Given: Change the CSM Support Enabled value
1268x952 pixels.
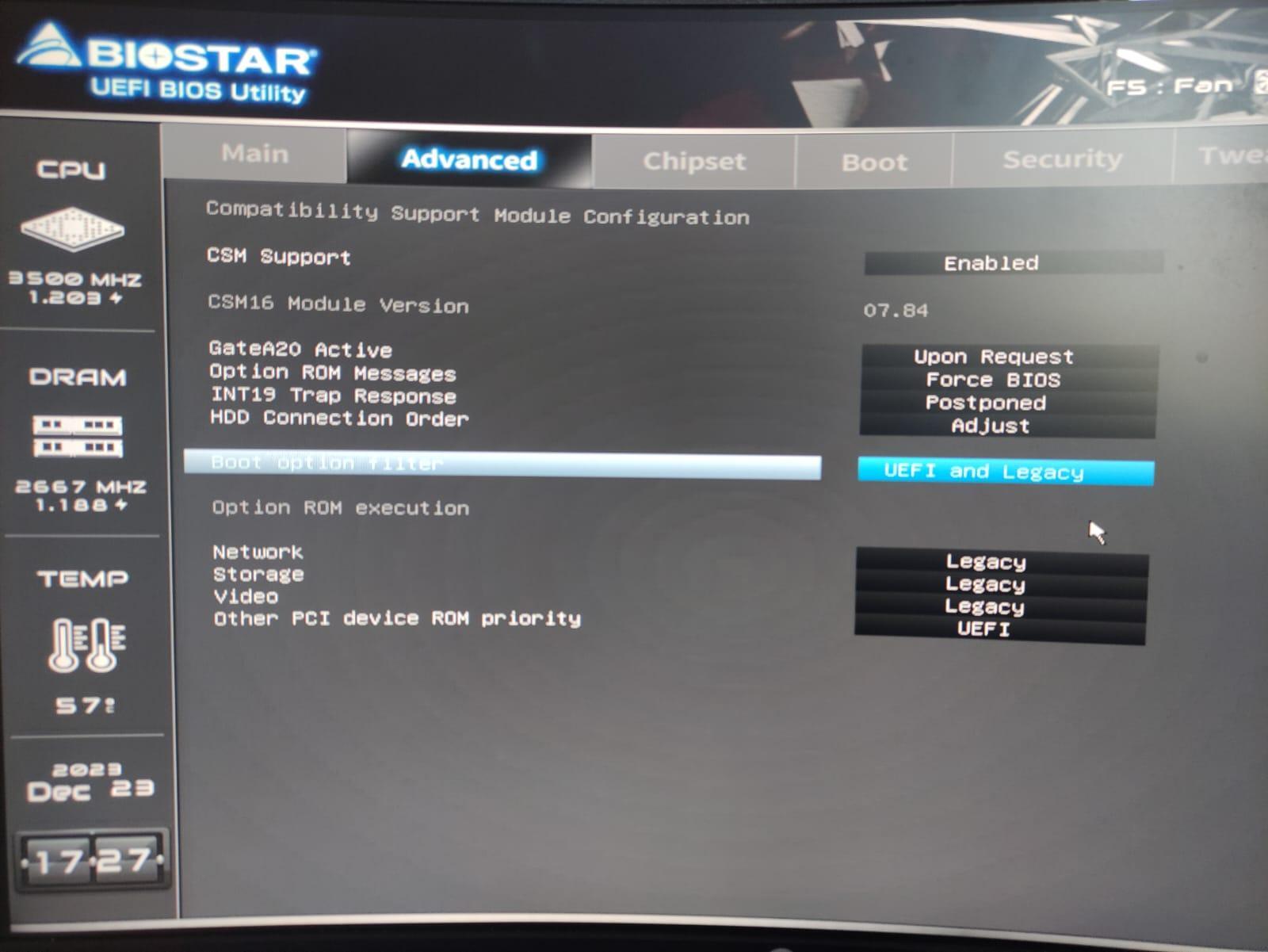Looking at the screenshot, I should [1014, 263].
